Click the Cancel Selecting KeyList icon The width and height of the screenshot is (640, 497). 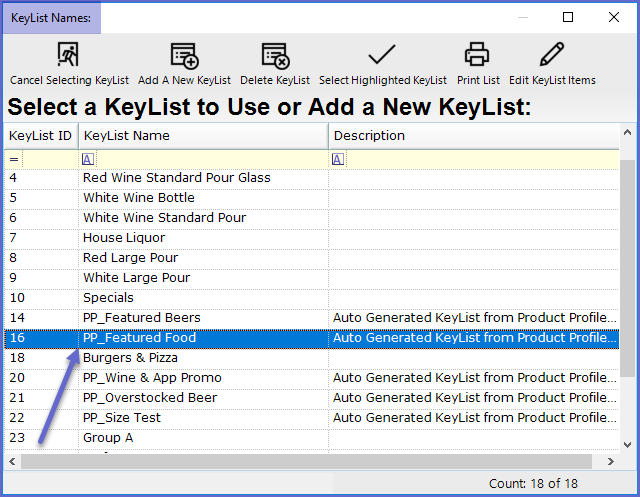(x=68, y=54)
